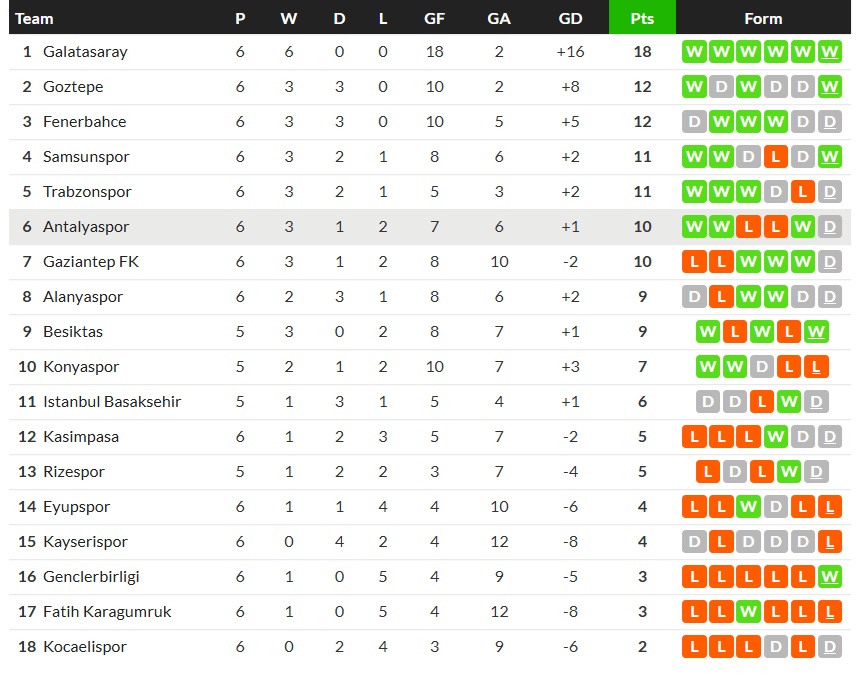Click Trabzonspor's orange L form badge
The image size is (859, 674).
(803, 192)
